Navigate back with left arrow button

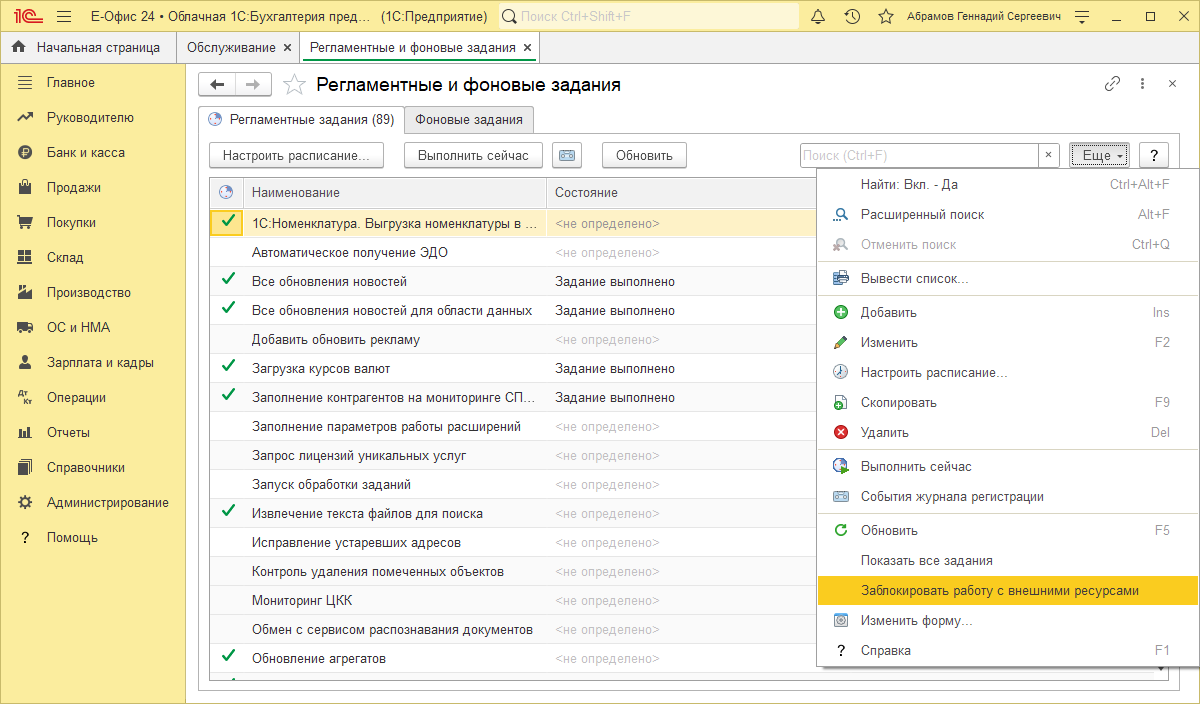217,85
